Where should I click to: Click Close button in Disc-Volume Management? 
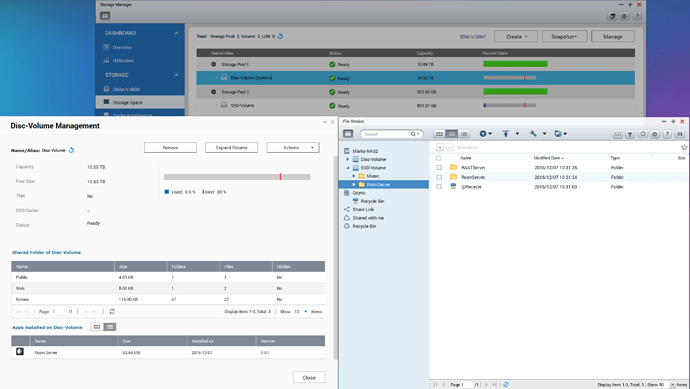[309, 378]
